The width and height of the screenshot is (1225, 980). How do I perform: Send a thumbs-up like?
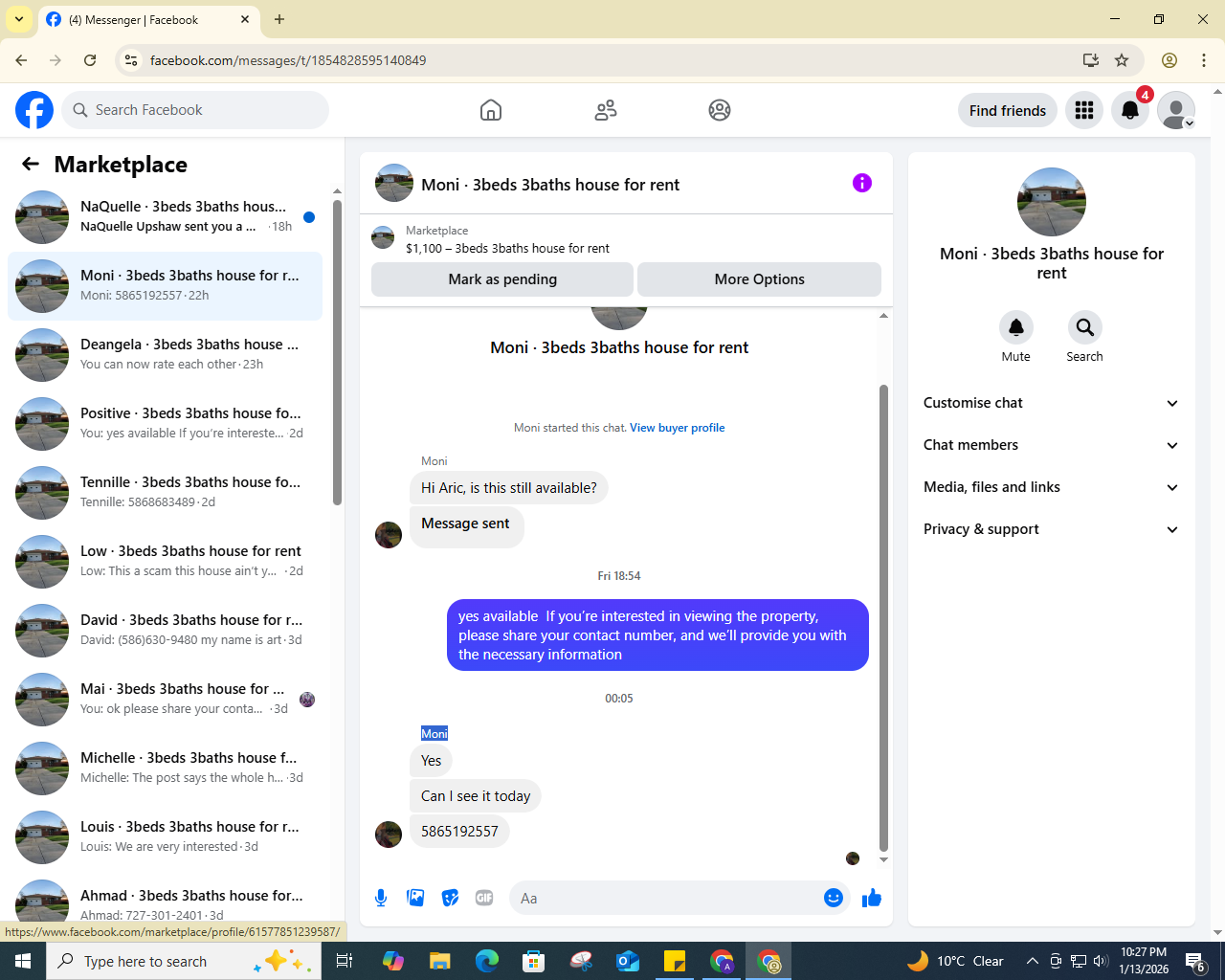tap(872, 898)
